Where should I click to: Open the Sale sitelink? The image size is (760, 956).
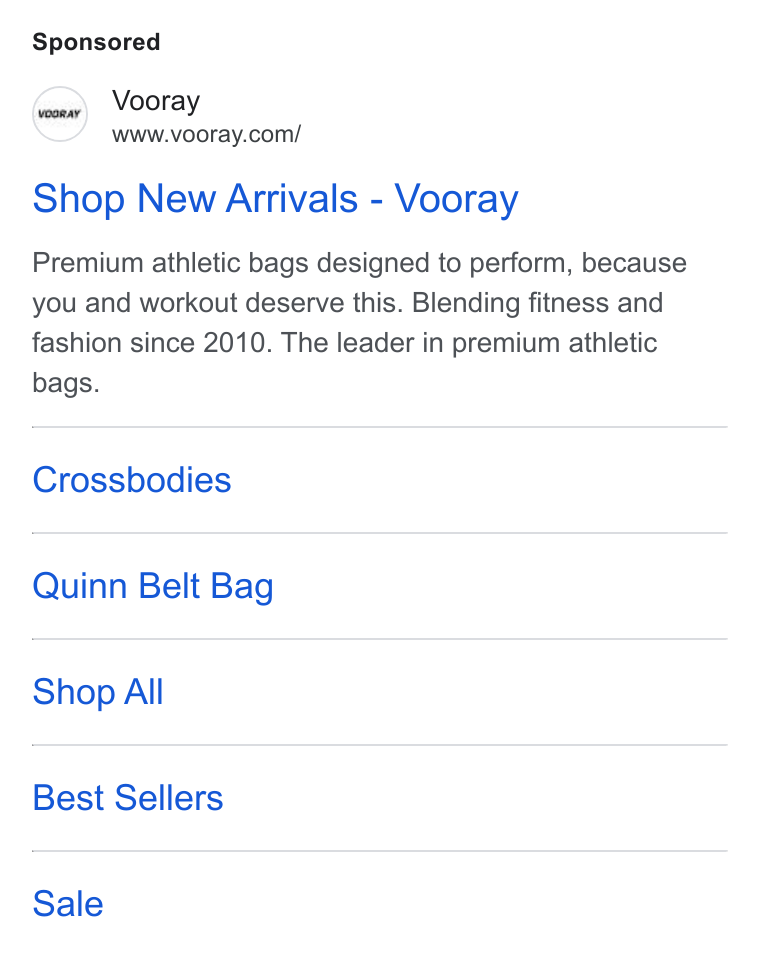[x=68, y=904]
